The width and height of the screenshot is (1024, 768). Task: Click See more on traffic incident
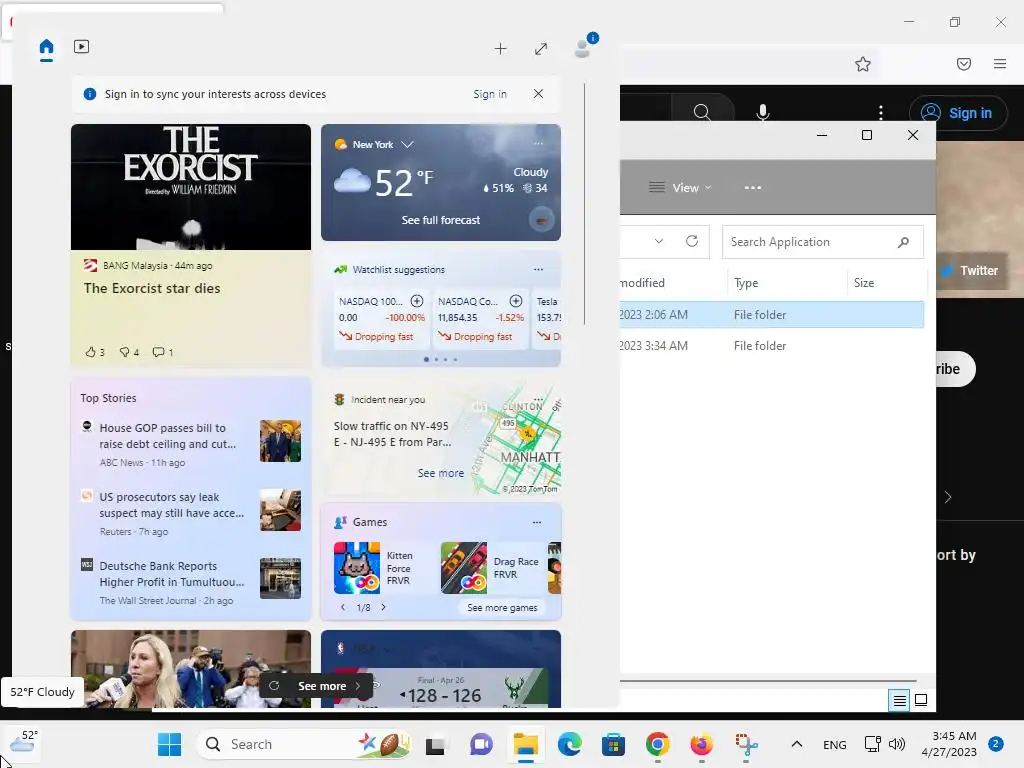point(441,473)
